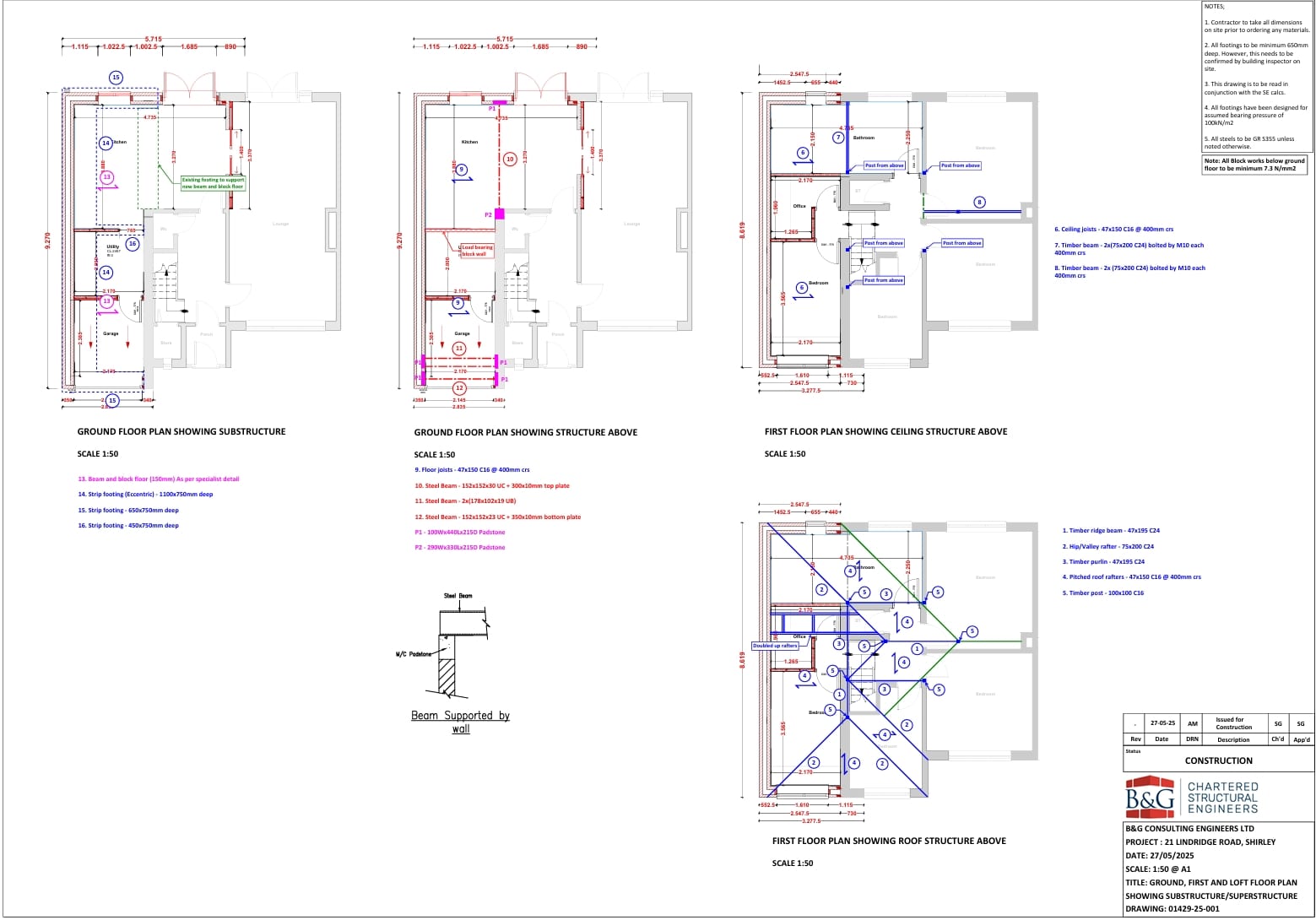Click circled marker 10 on steel beam
This screenshot has width=1316, height=920.
pyautogui.click(x=510, y=159)
